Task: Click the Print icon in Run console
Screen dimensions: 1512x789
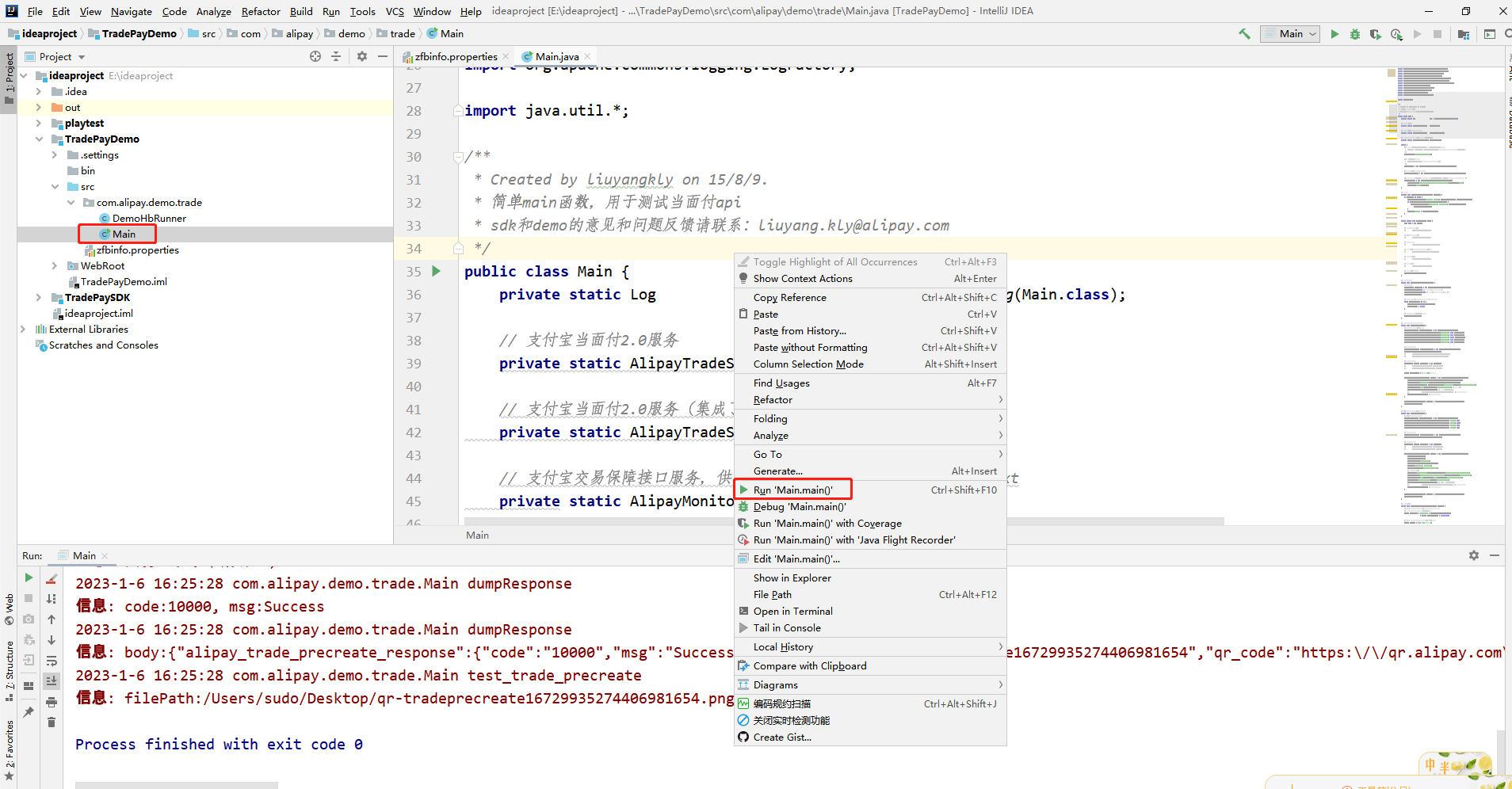Action: point(52,702)
